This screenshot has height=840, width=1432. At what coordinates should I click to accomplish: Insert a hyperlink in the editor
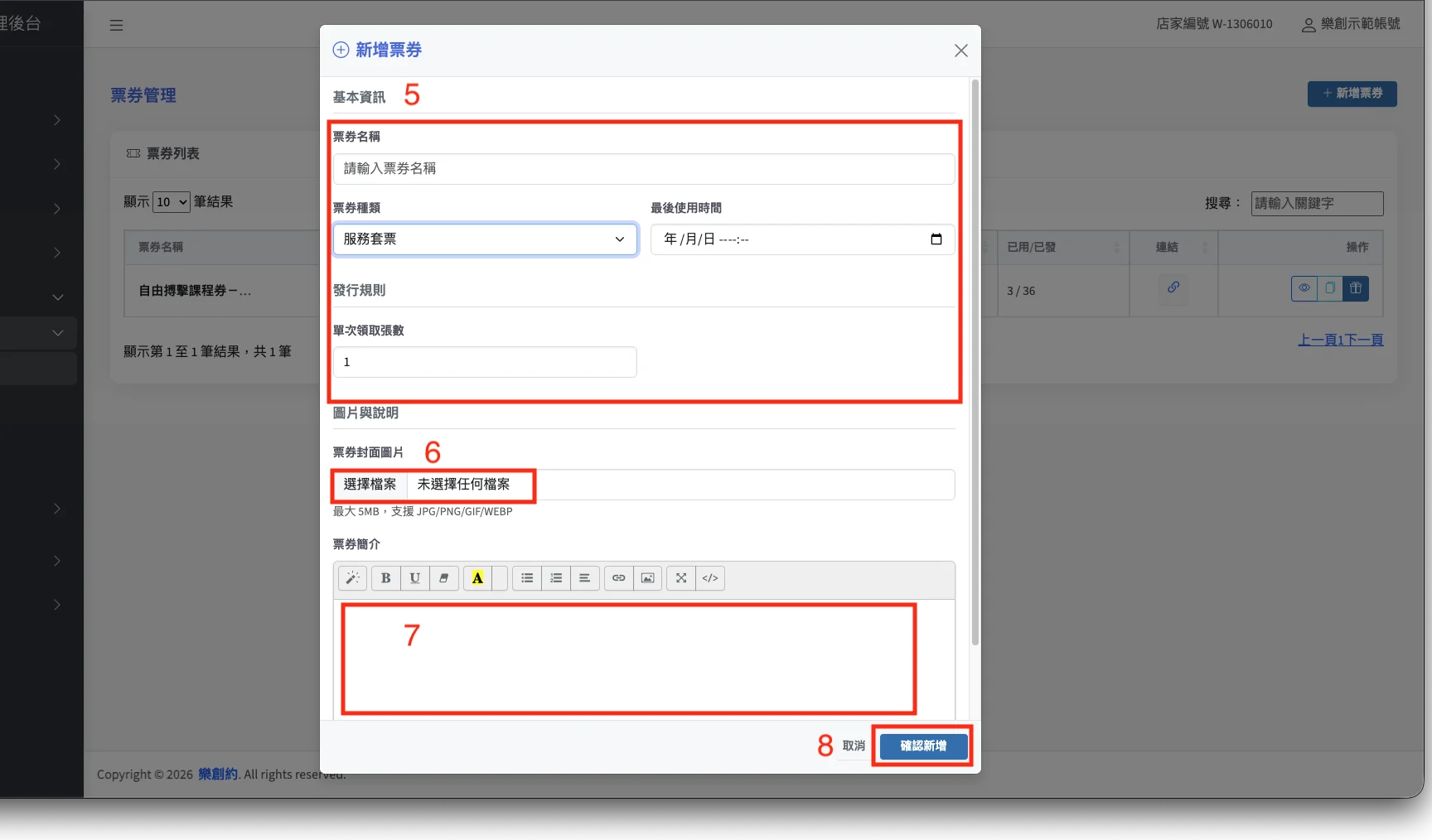(x=619, y=578)
